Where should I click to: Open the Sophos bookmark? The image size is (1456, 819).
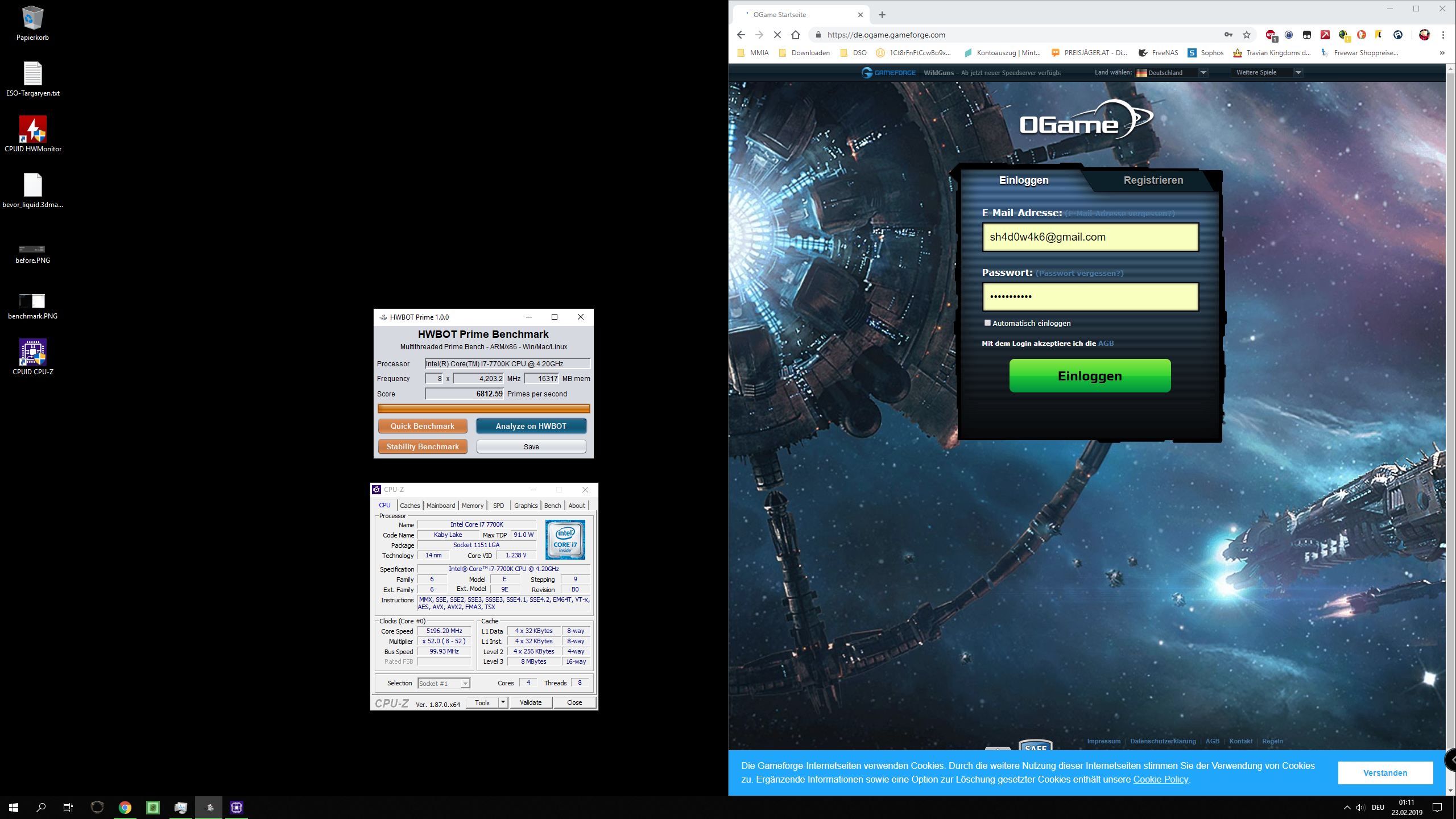point(1205,53)
